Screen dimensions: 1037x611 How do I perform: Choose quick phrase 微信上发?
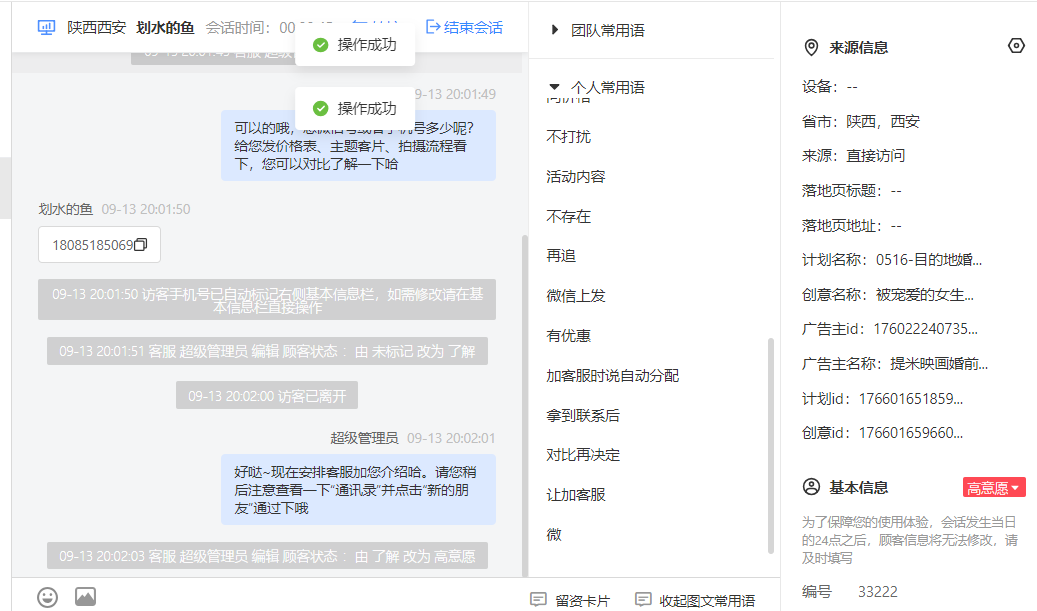(576, 296)
